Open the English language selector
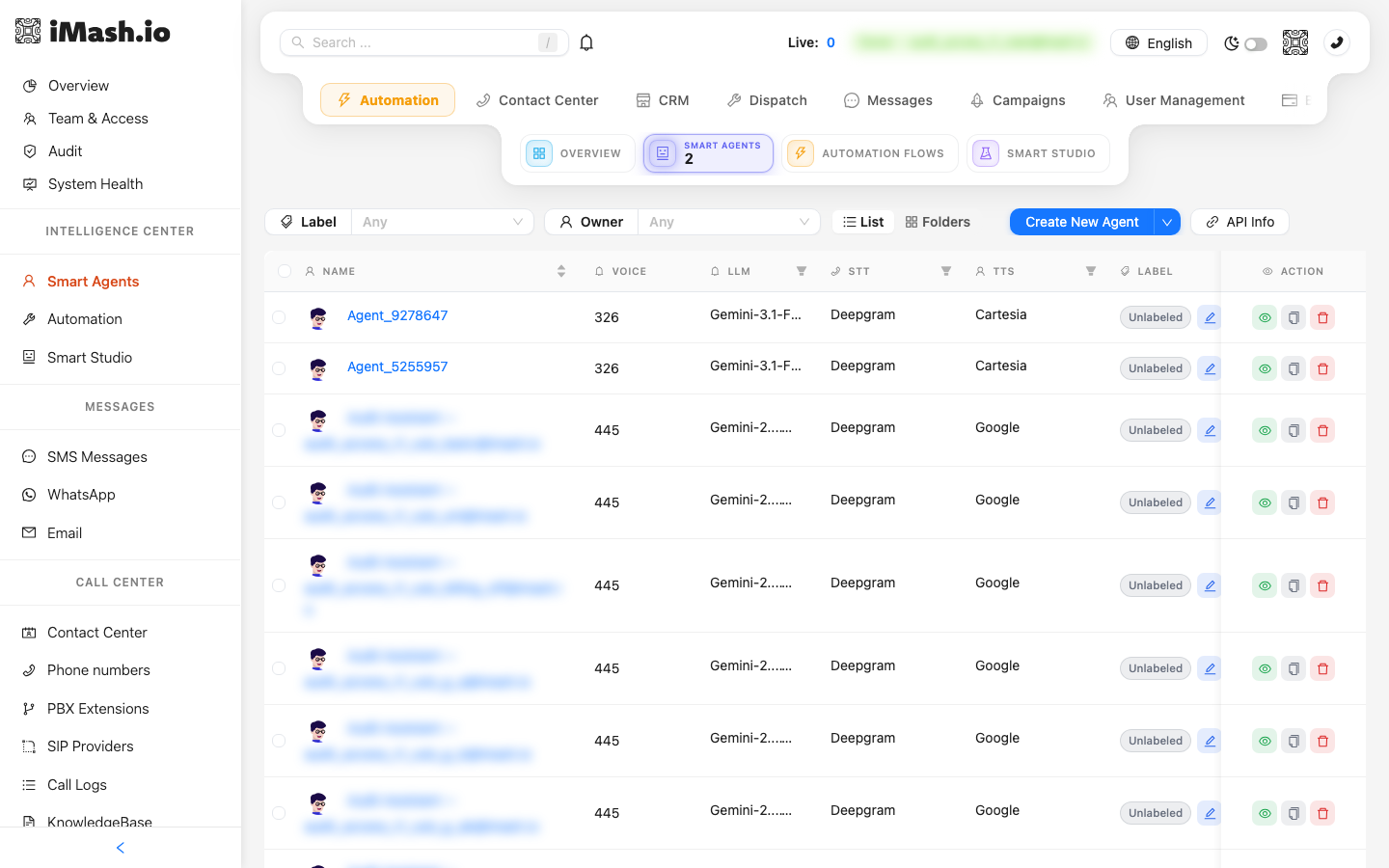The width and height of the screenshot is (1389, 868). [1158, 42]
